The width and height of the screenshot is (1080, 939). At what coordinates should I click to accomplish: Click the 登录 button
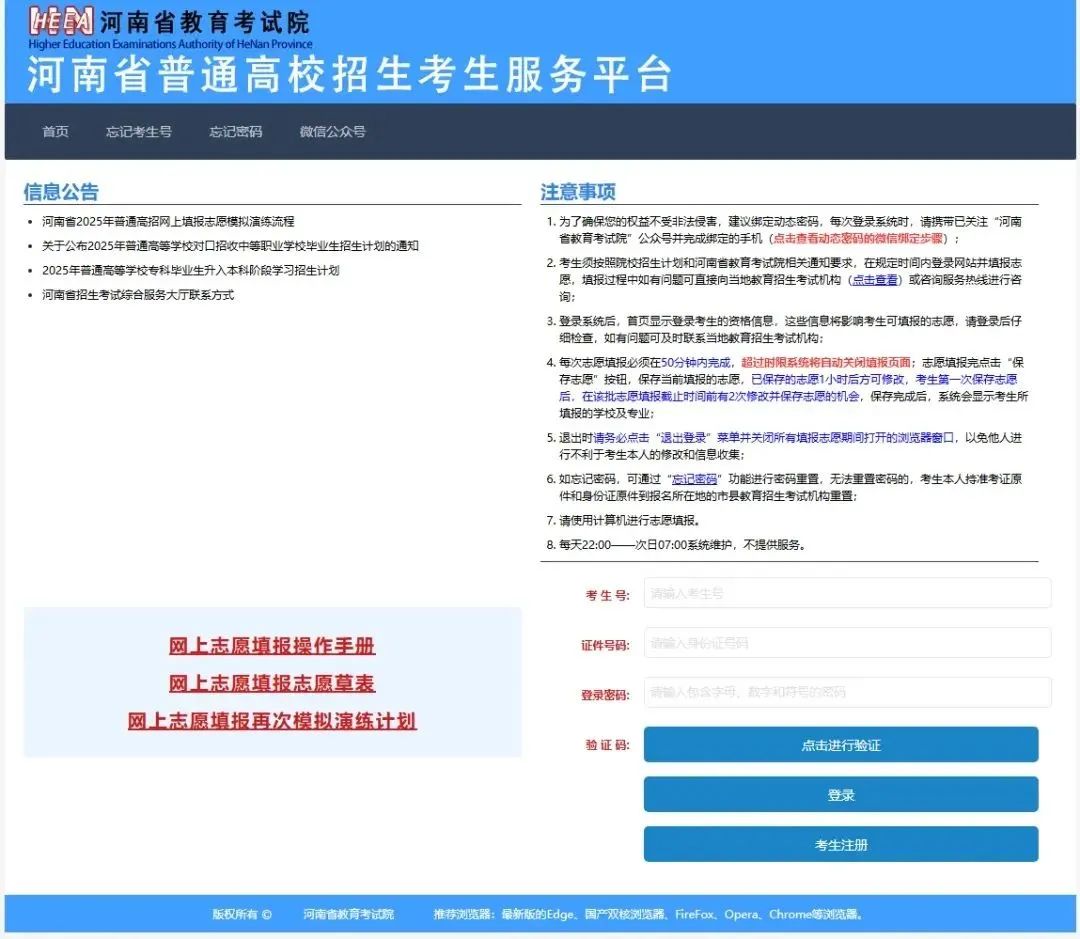tap(841, 794)
